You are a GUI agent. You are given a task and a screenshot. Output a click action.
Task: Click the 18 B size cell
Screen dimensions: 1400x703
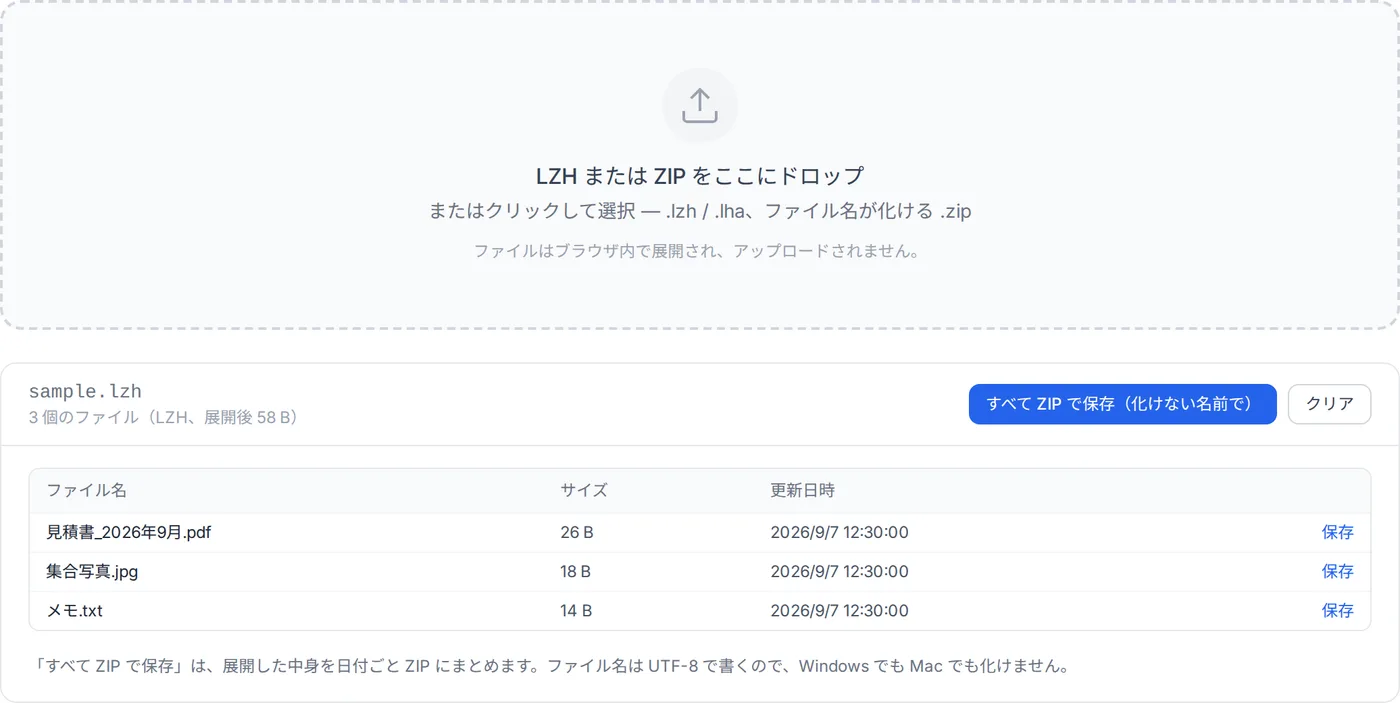[x=576, y=571]
